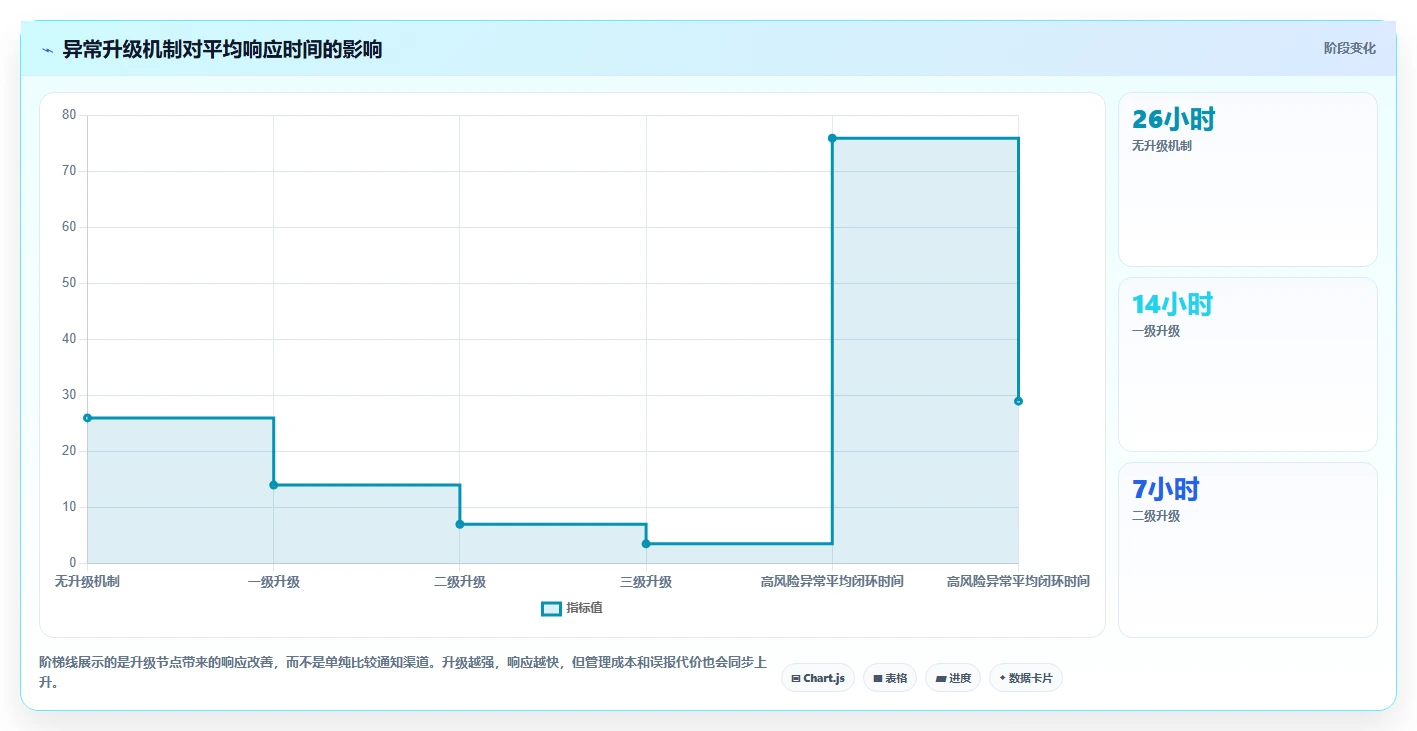This screenshot has width=1417, height=731.
Task: Click the legend color box for 指标值
Action: click(551, 608)
